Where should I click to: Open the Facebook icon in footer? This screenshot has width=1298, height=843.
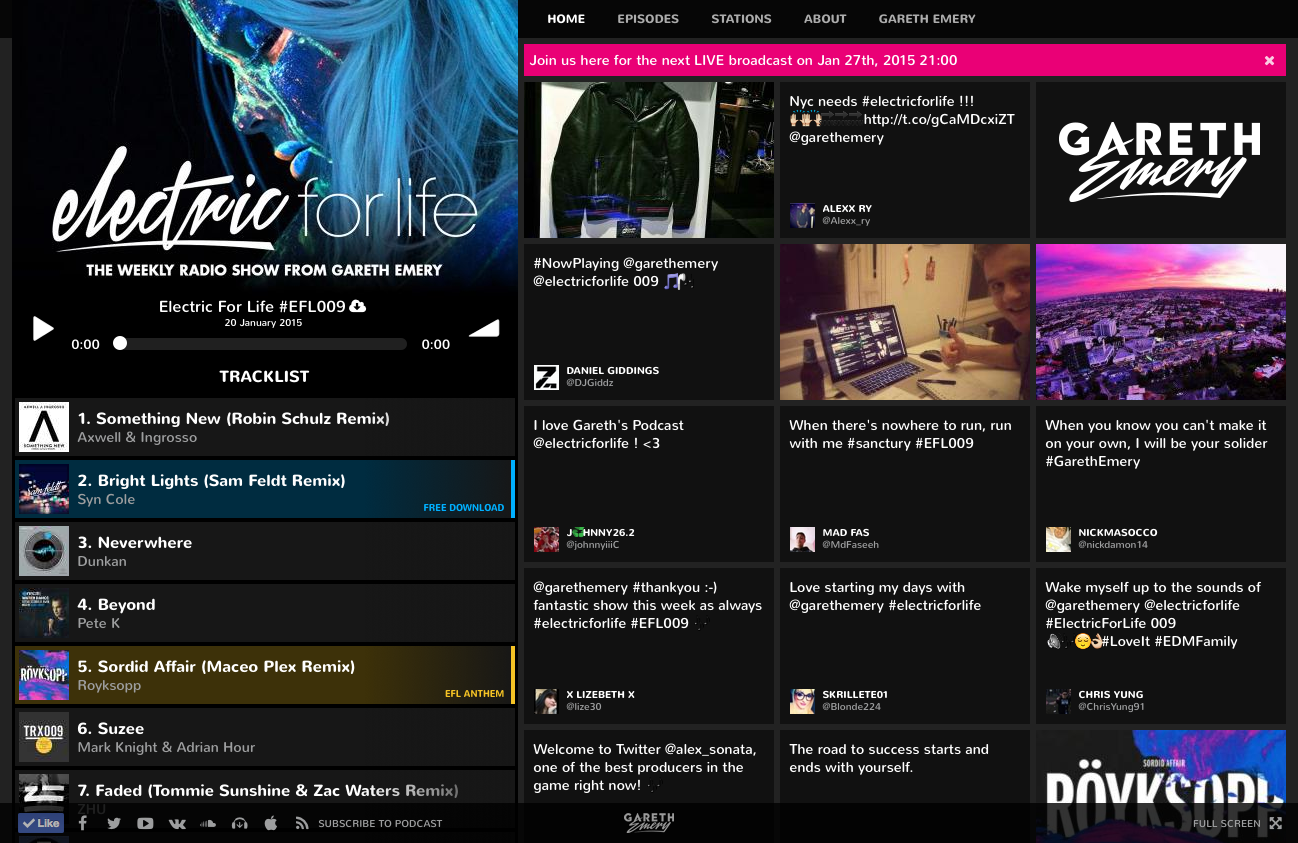click(x=83, y=823)
